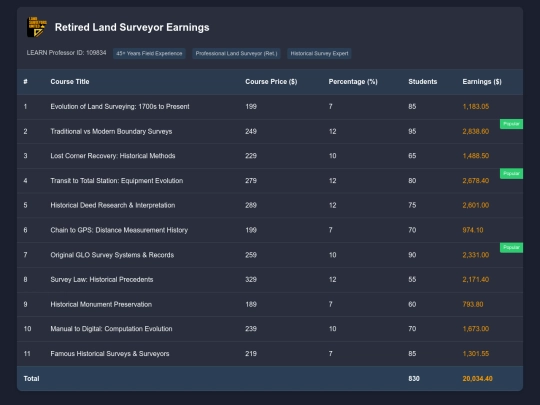Select Transit to Total Station: Equipment Evolution
The width and height of the screenshot is (540, 405).
coord(117,180)
